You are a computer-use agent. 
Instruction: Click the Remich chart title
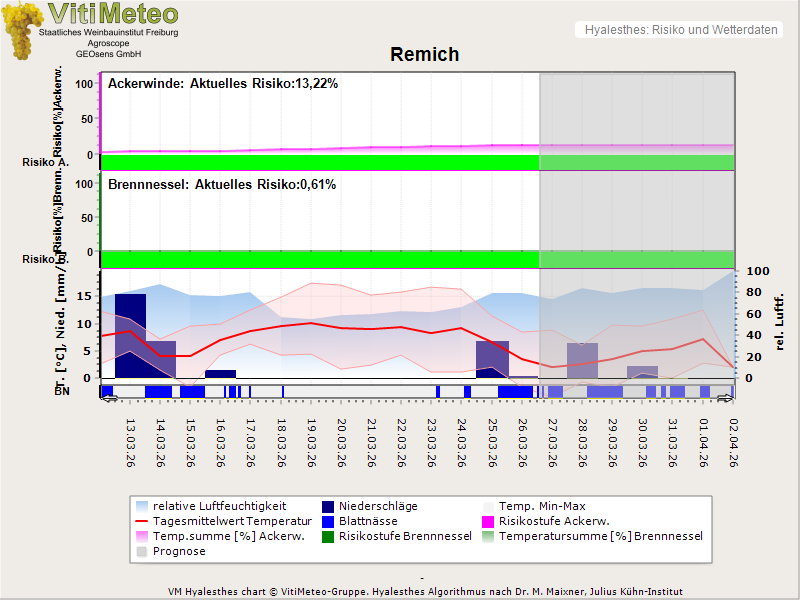tap(424, 55)
